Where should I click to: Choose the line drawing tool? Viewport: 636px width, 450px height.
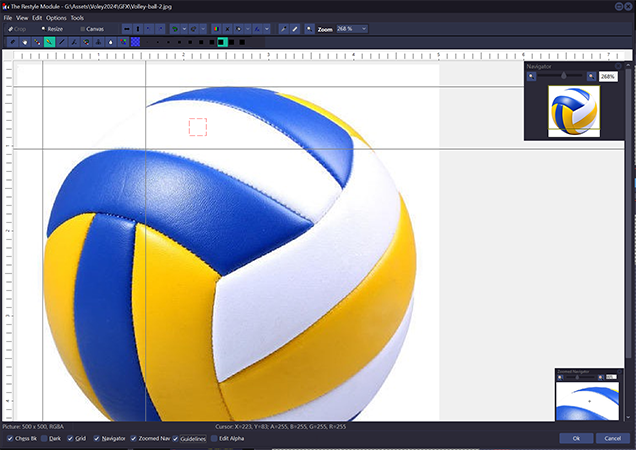[x=62, y=42]
